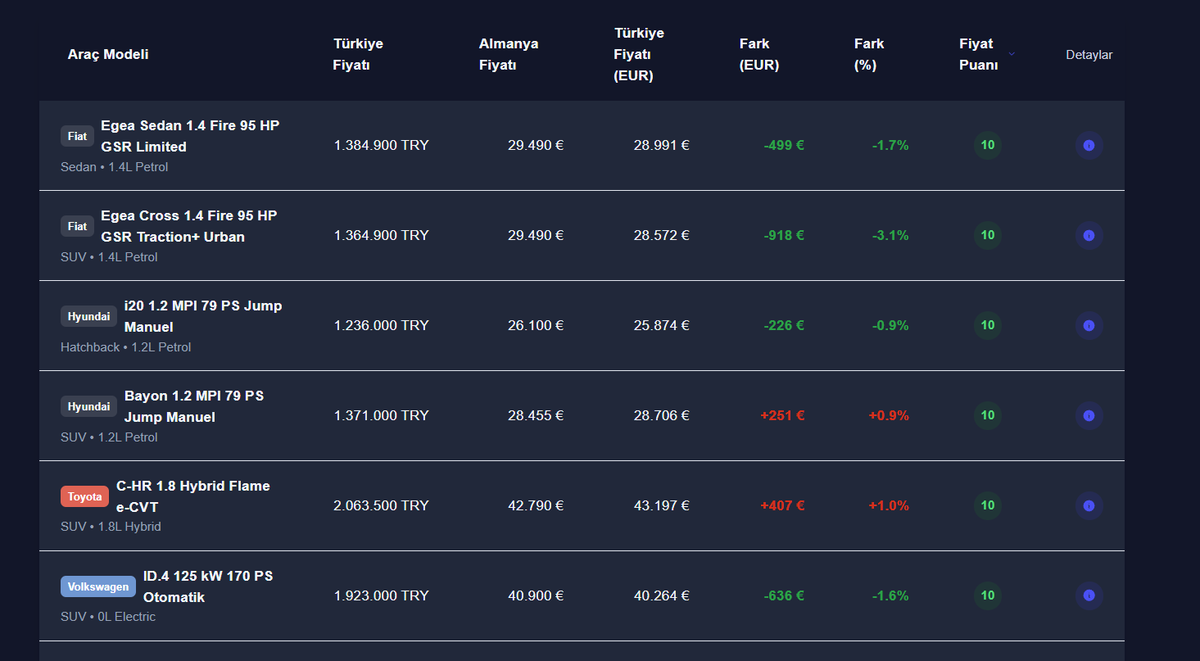Click the 1.371.000 TRY price cell
Viewport: 1200px width, 661px height.
381,415
